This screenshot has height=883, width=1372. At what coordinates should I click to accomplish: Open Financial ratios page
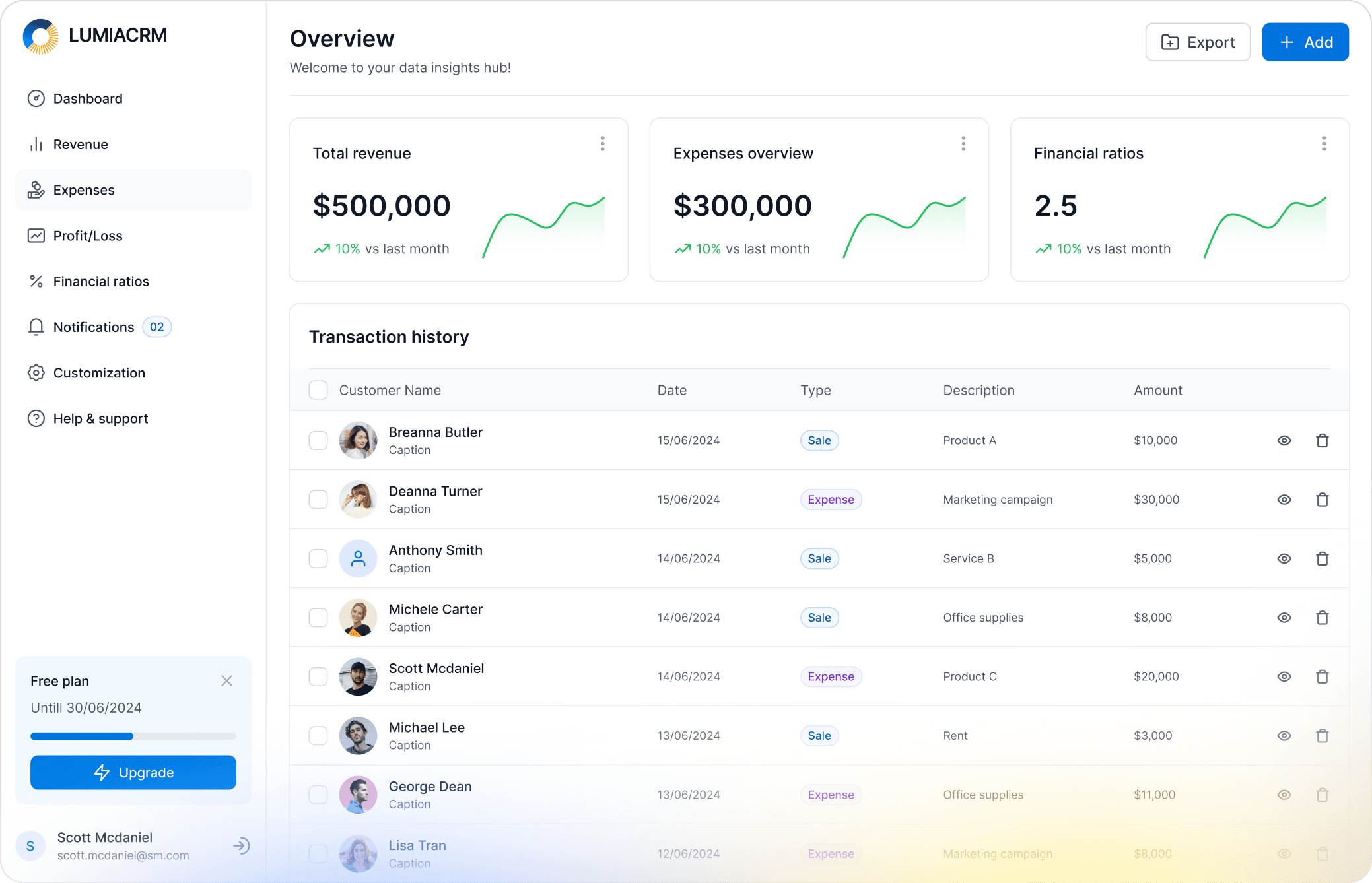100,281
